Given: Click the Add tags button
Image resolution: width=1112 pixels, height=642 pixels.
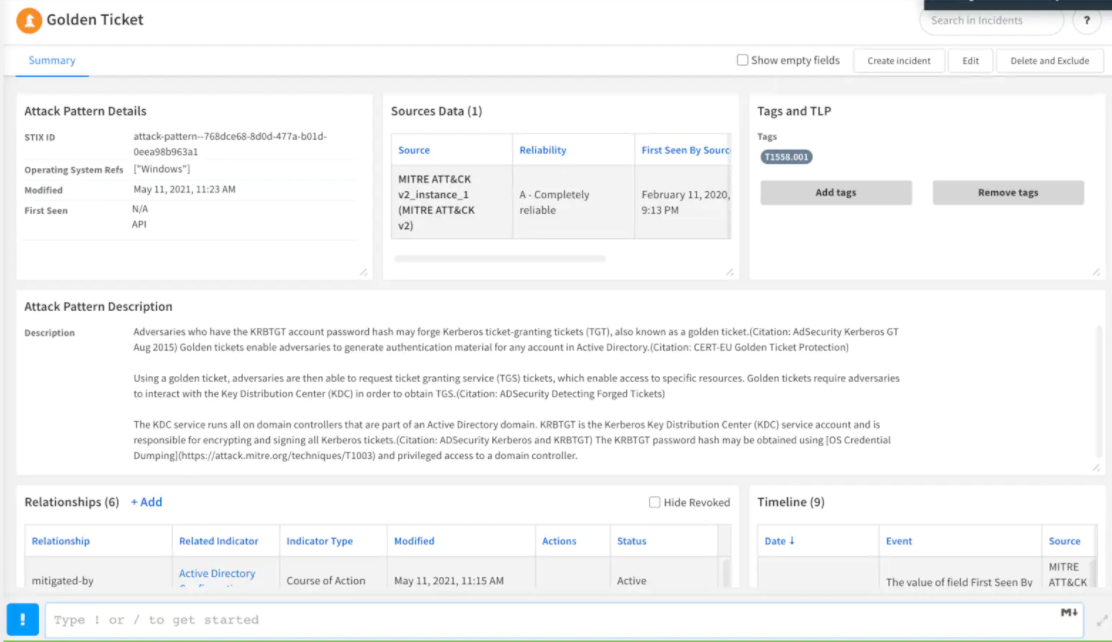Looking at the screenshot, I should tap(836, 192).
